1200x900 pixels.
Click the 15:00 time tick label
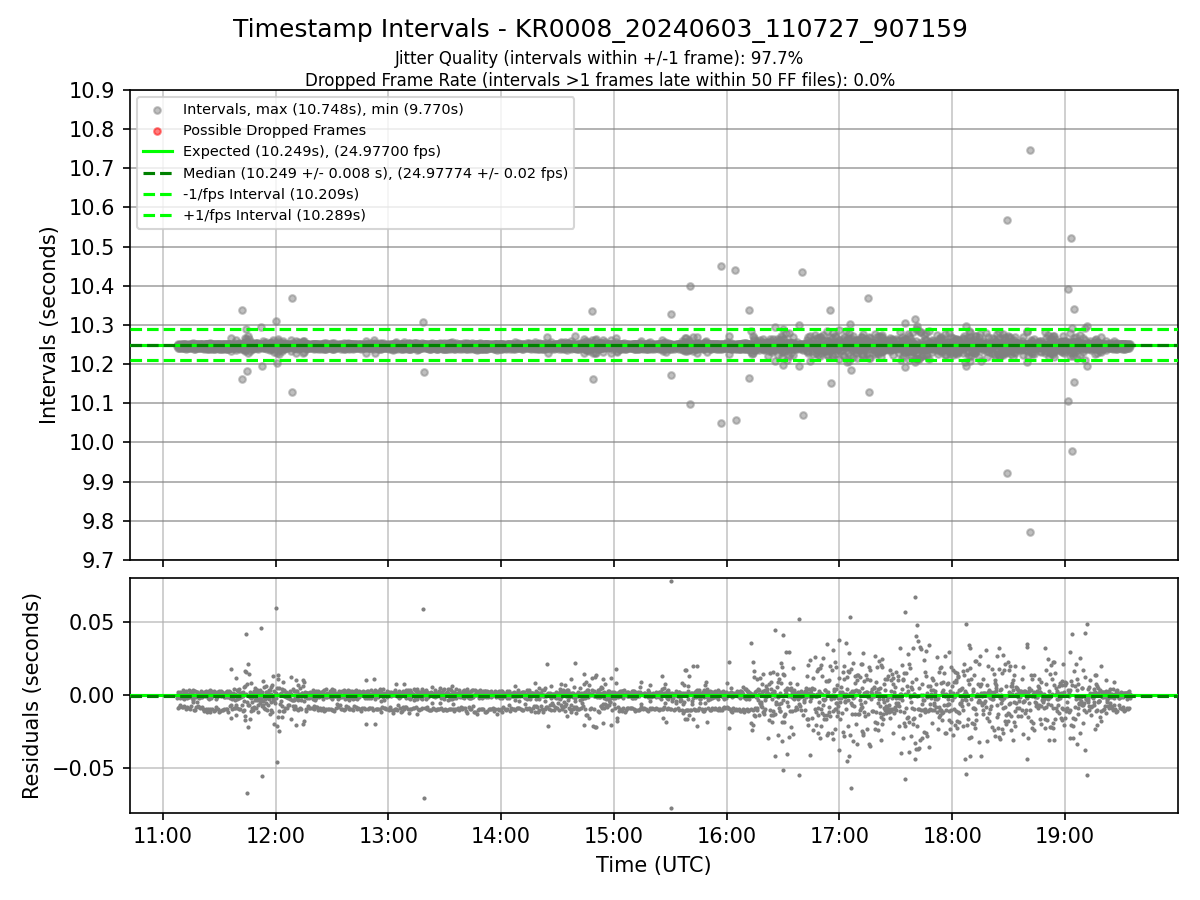point(614,835)
